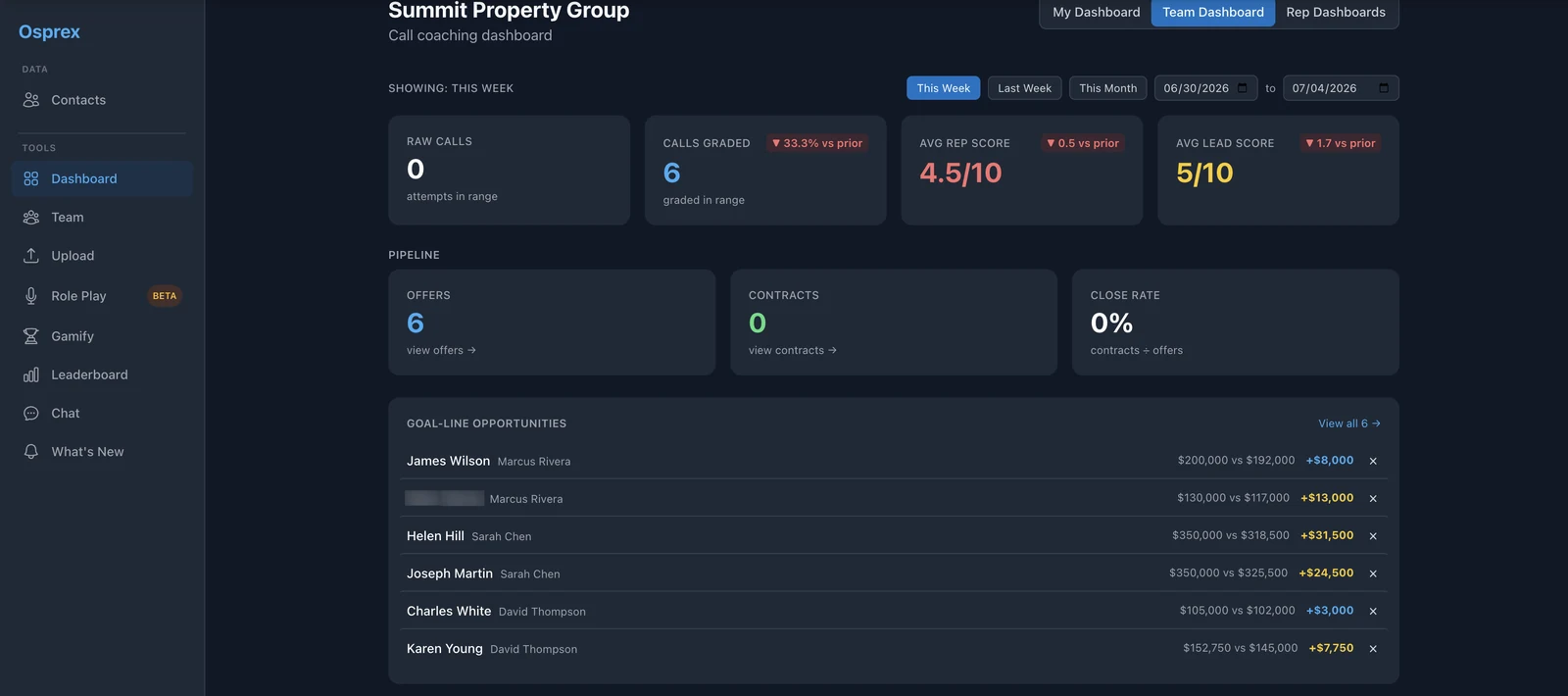Dismiss Joseph Martin opportunity row

(x=1373, y=573)
